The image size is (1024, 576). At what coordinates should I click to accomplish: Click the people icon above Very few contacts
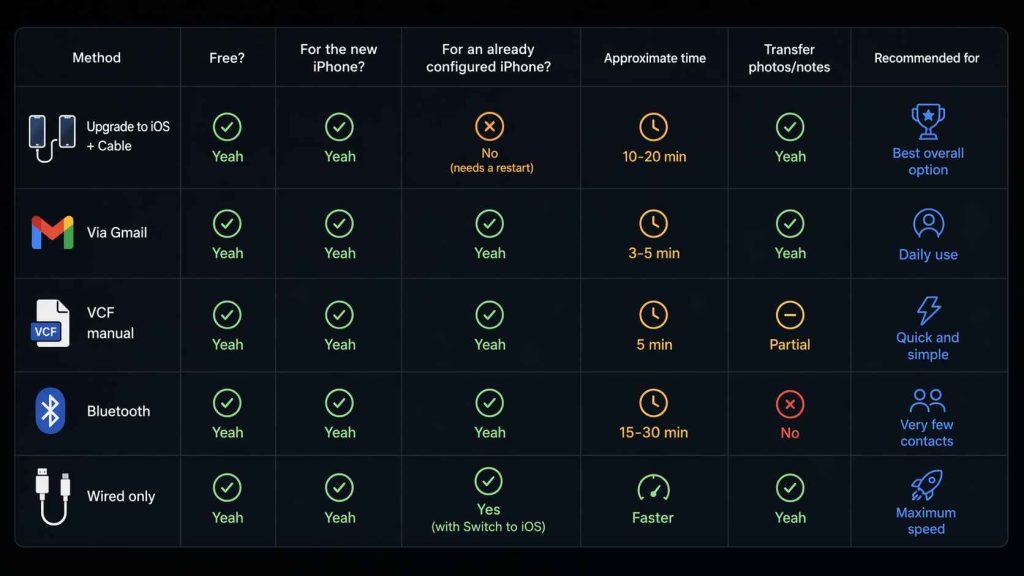(927, 400)
